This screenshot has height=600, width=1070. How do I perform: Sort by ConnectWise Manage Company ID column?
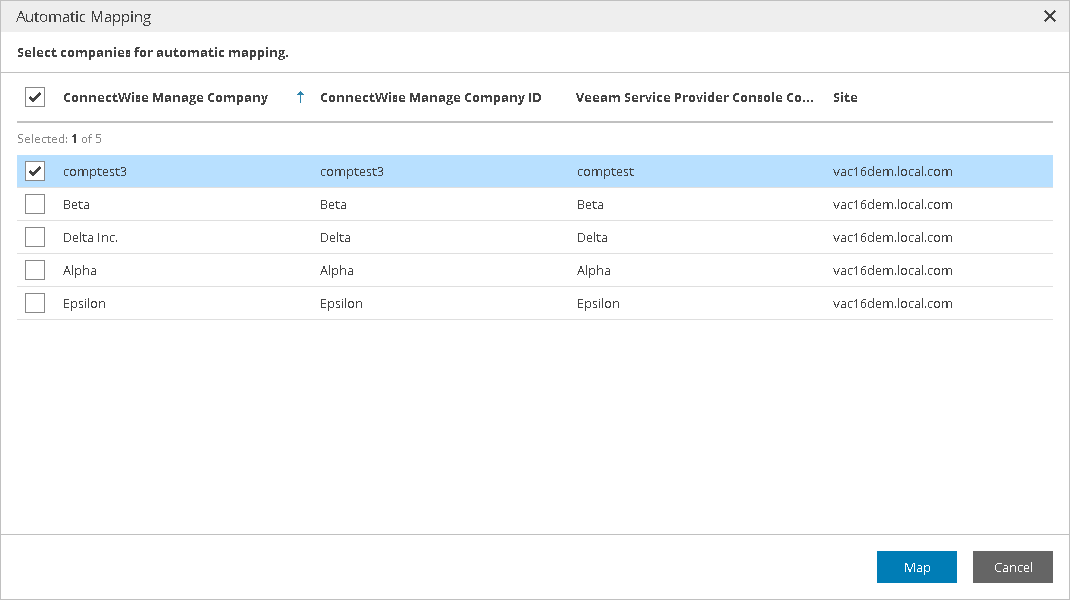[x=430, y=97]
